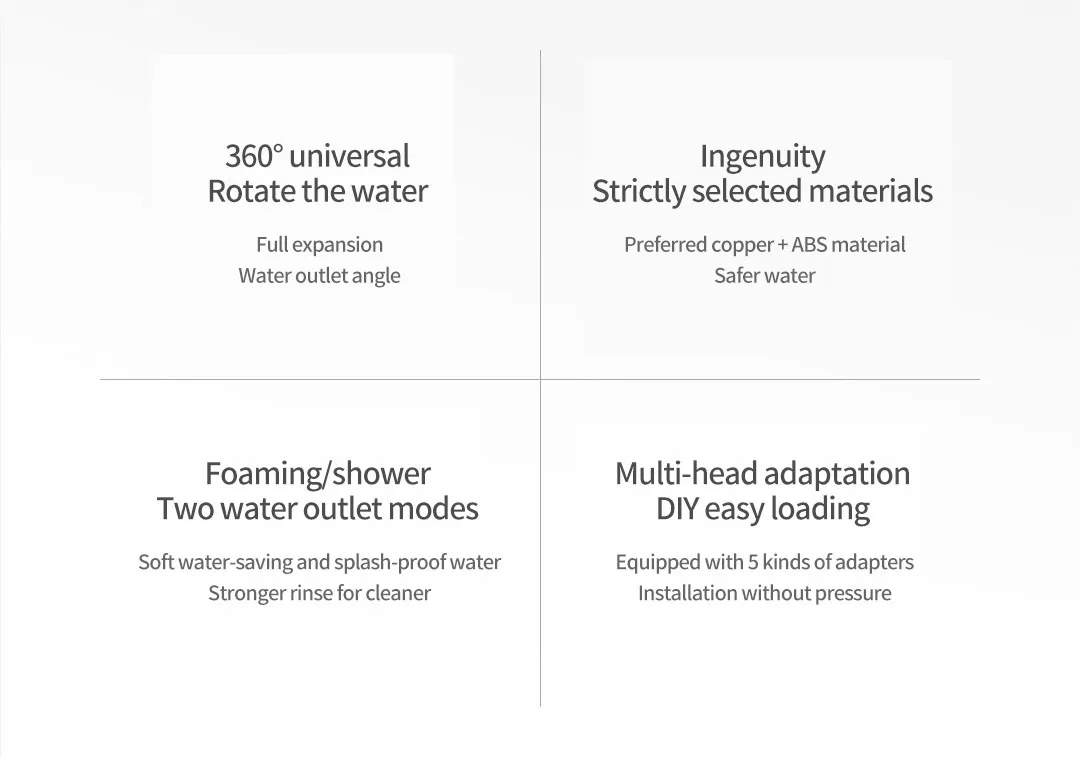Select 'DIY easy loading' headline
The height and width of the screenshot is (757, 1080).
click(x=762, y=510)
